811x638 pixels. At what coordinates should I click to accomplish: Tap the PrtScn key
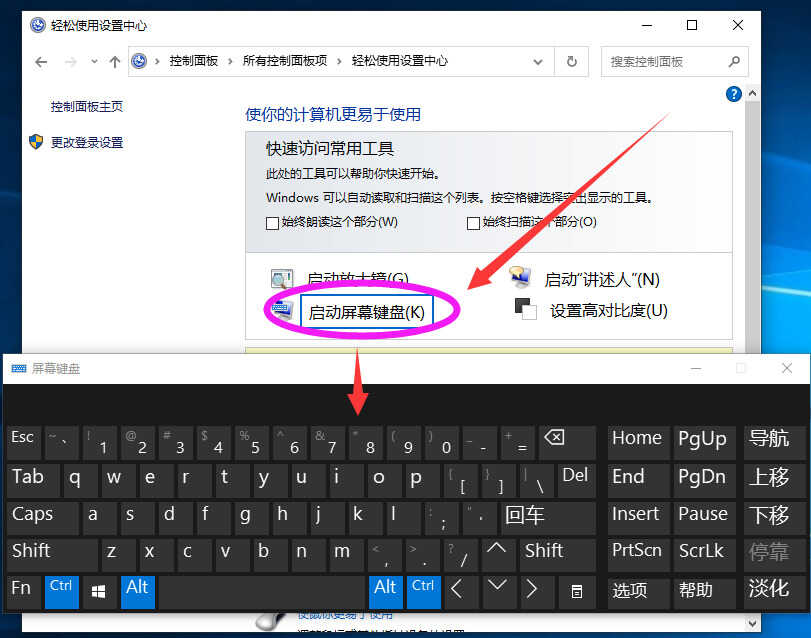click(638, 555)
